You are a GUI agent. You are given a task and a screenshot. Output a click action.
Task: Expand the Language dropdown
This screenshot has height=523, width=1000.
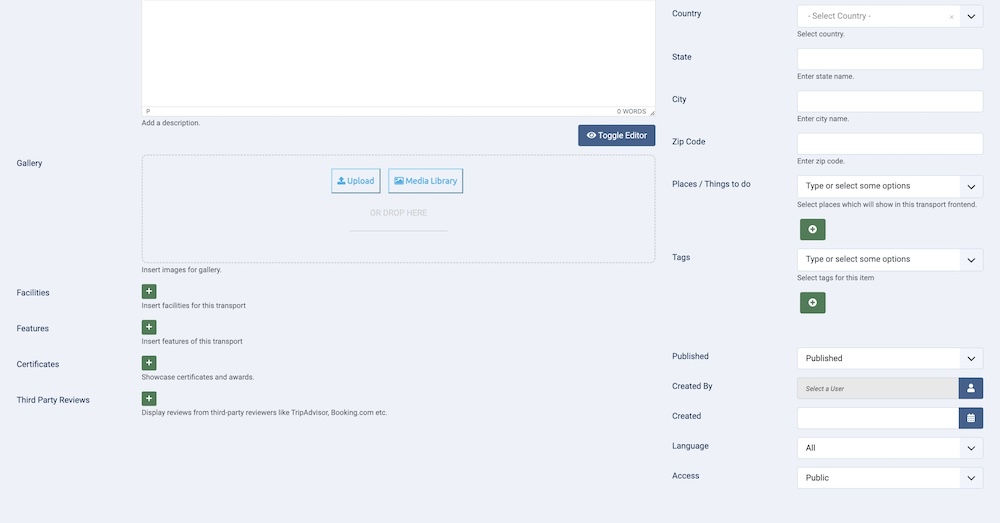tap(889, 448)
